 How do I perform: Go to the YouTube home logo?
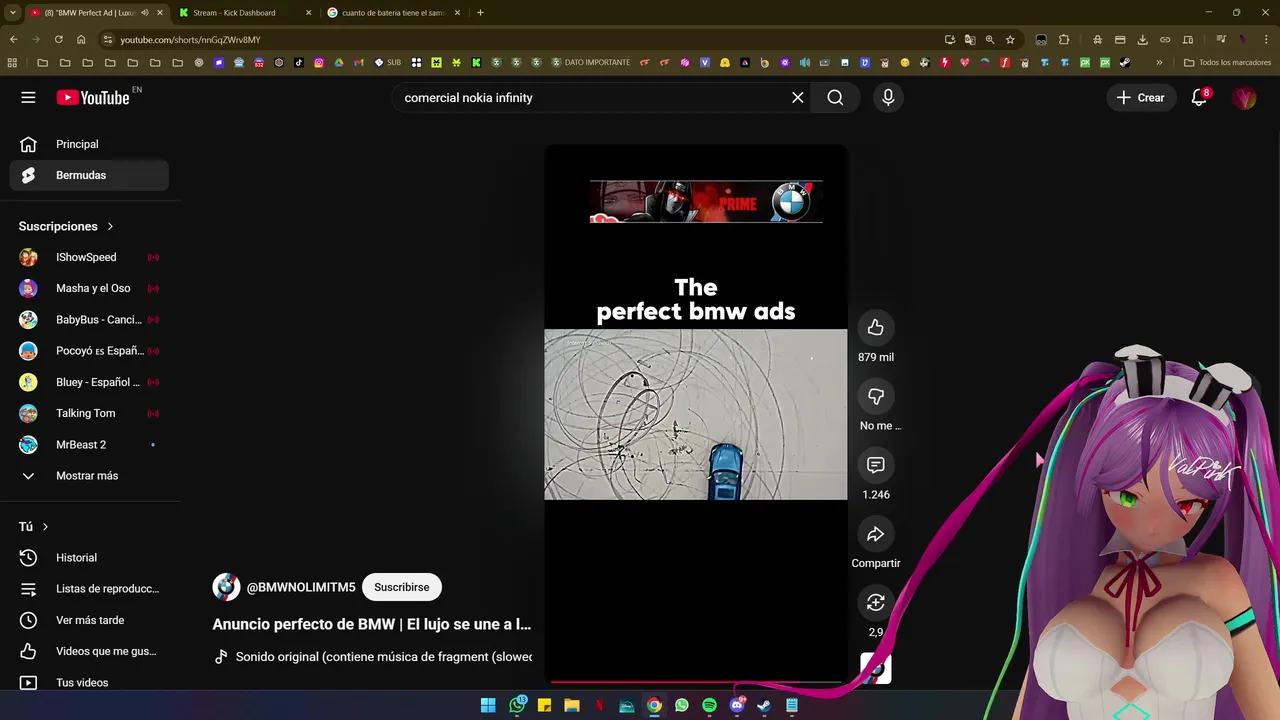click(x=93, y=97)
